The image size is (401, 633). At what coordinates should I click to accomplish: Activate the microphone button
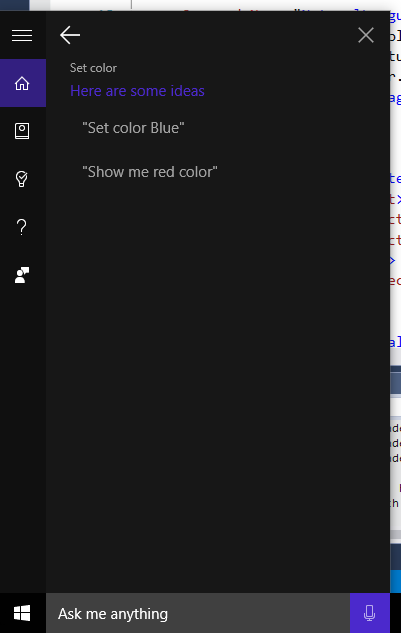pos(370,613)
